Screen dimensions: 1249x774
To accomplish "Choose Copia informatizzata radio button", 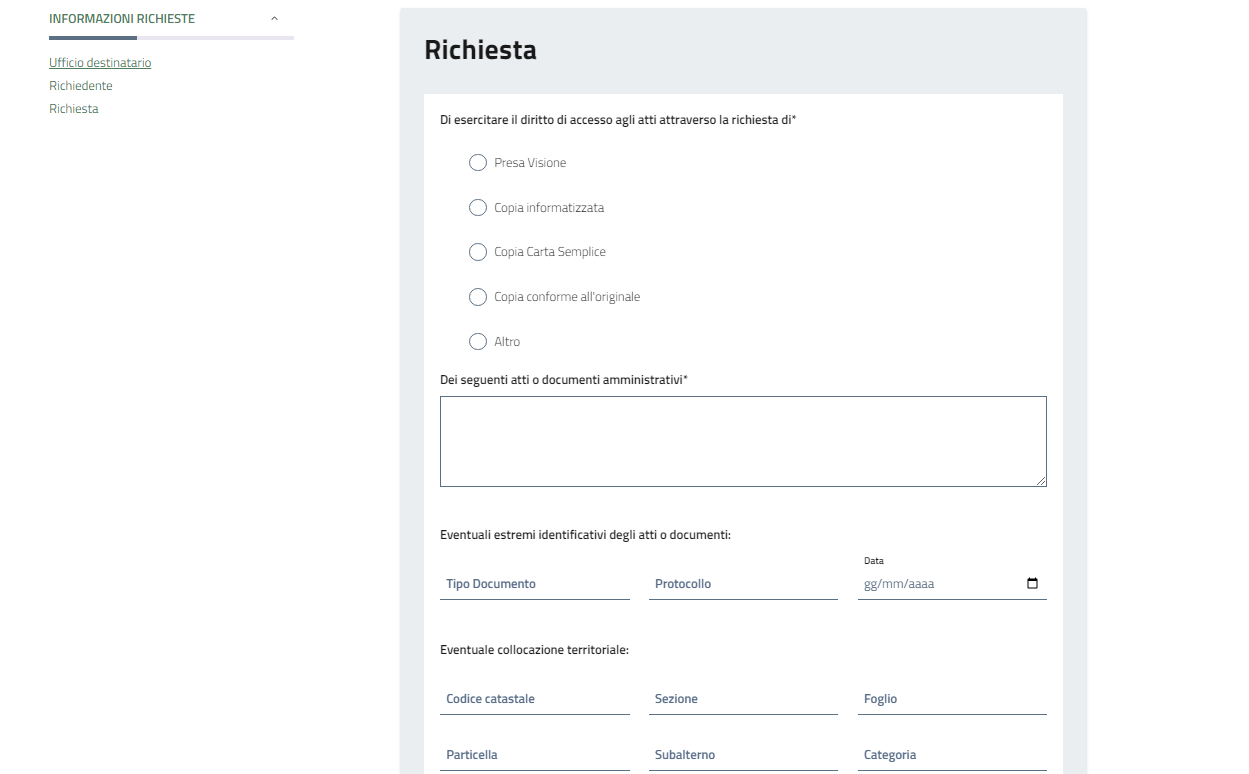I will click(x=478, y=208).
